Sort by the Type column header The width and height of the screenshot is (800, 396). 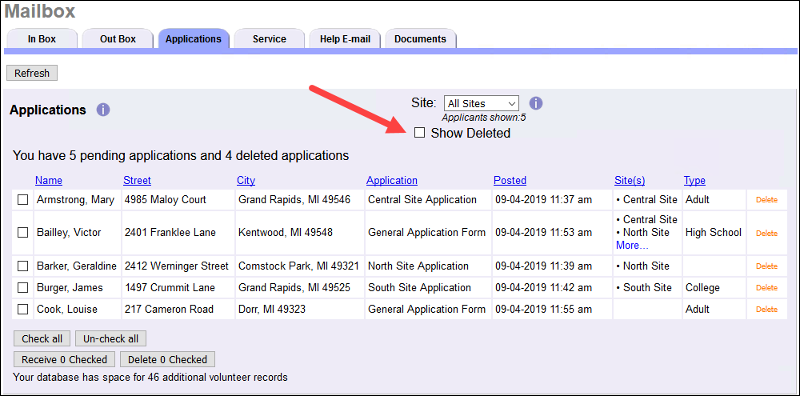coord(694,180)
